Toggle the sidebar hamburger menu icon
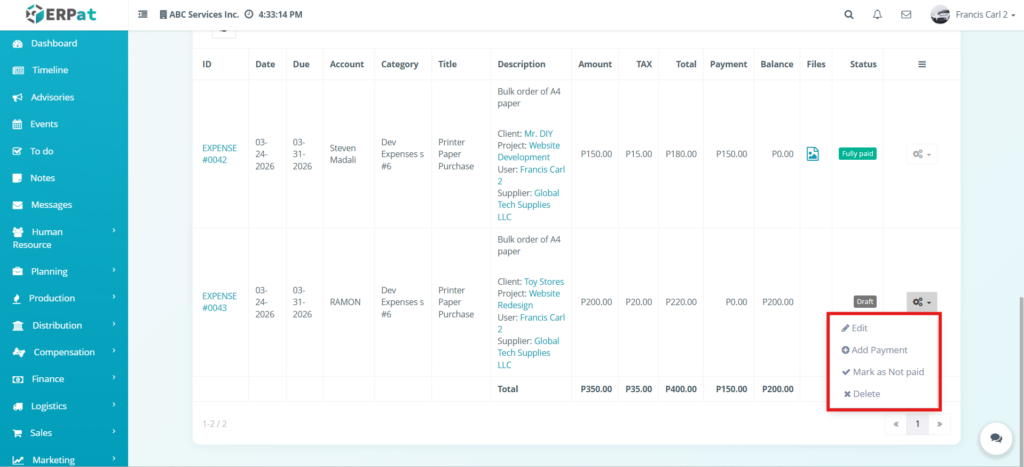The height and width of the screenshot is (467, 1024). pos(143,15)
